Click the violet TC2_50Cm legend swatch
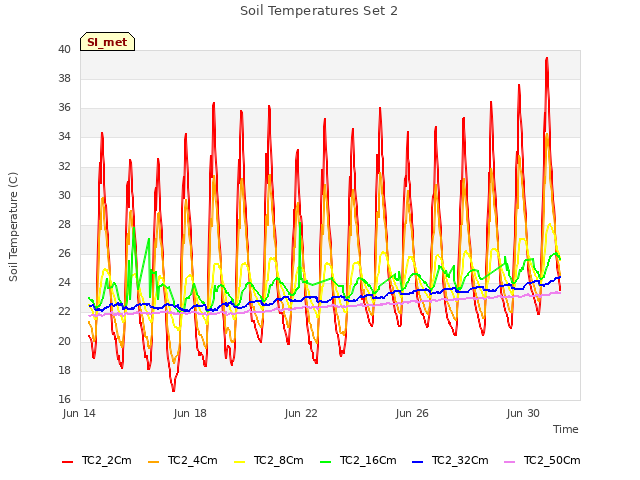This screenshot has height=480, width=640. click(509, 462)
